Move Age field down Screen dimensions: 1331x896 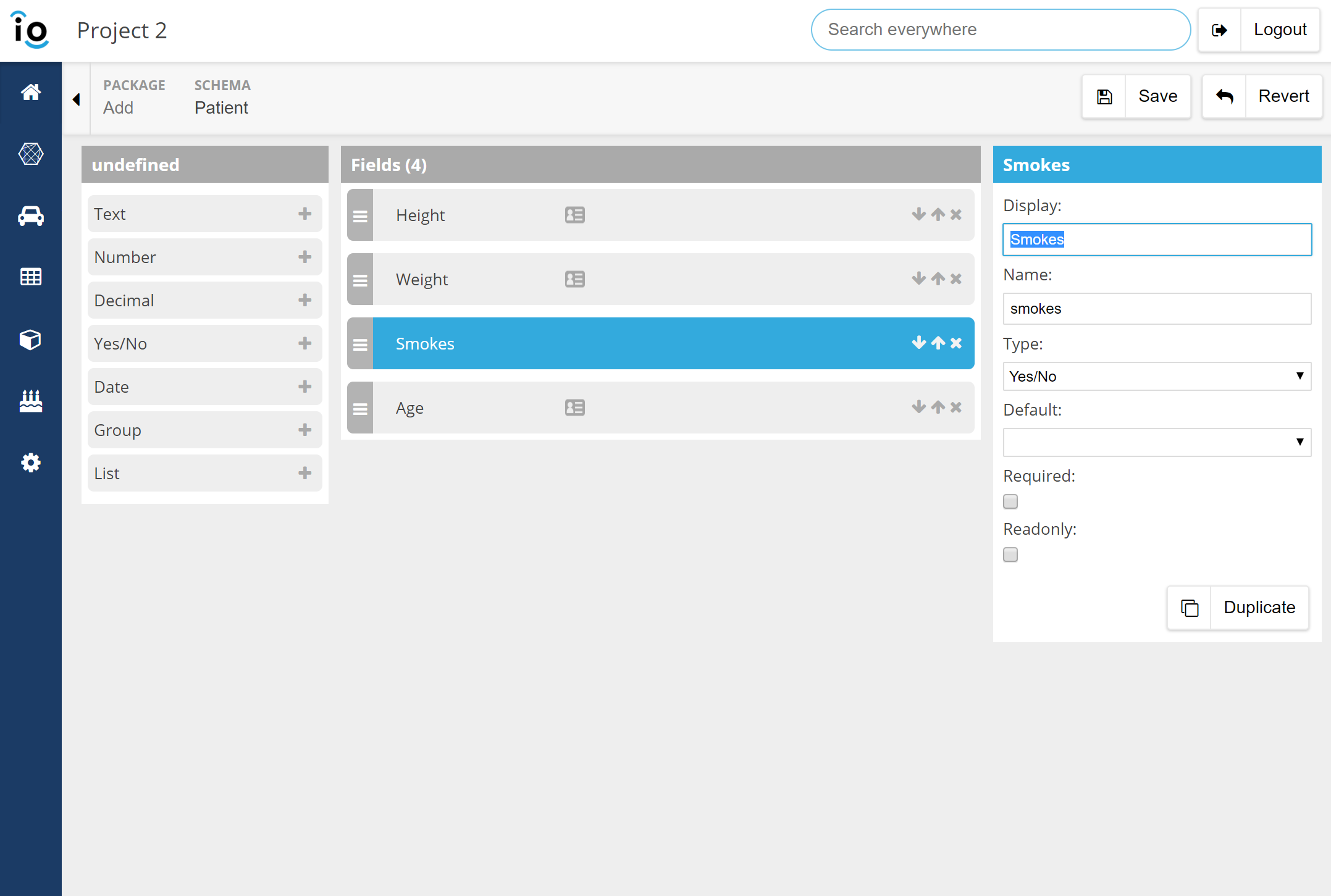click(x=919, y=407)
